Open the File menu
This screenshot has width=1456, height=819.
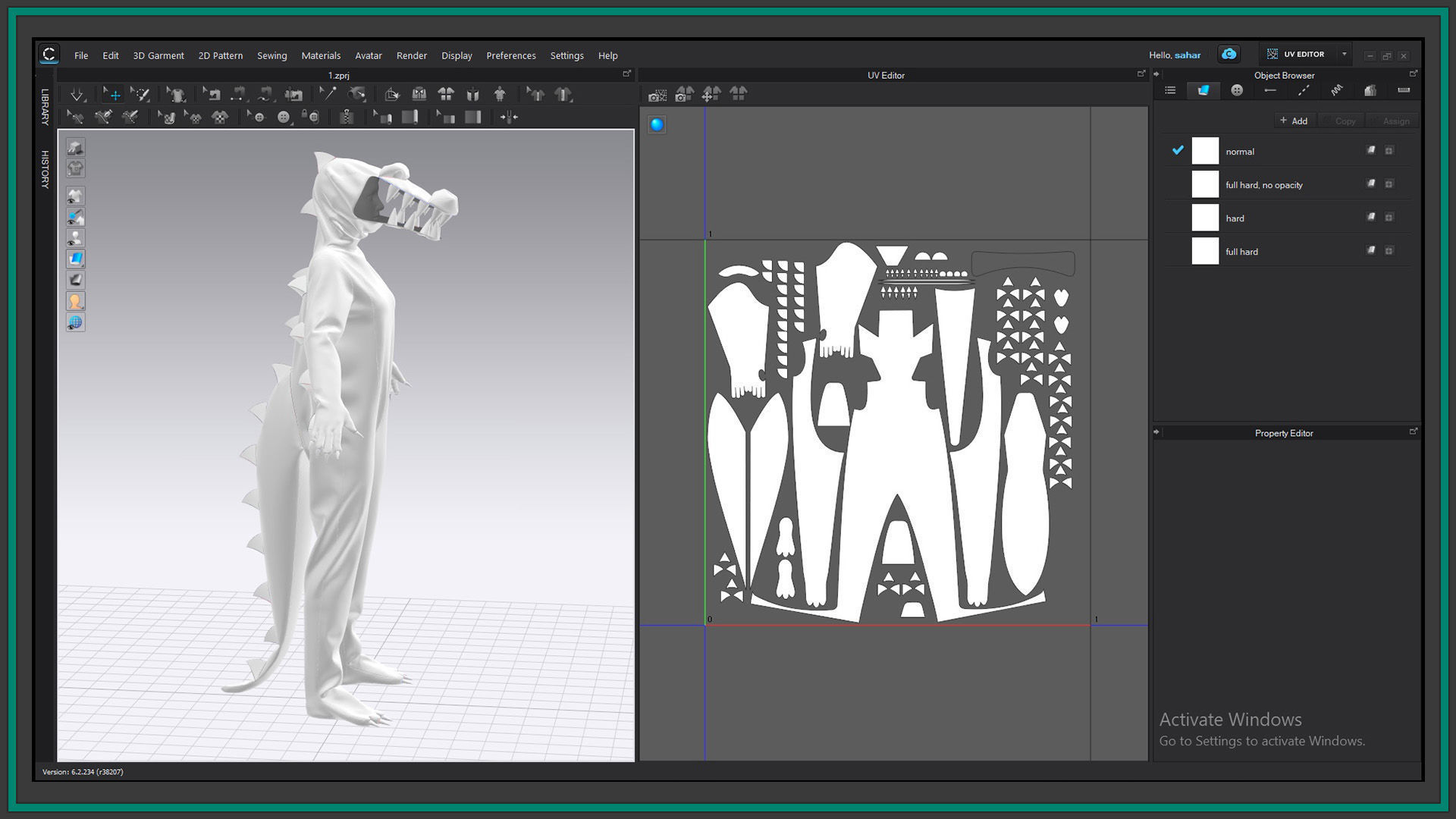[x=81, y=55]
